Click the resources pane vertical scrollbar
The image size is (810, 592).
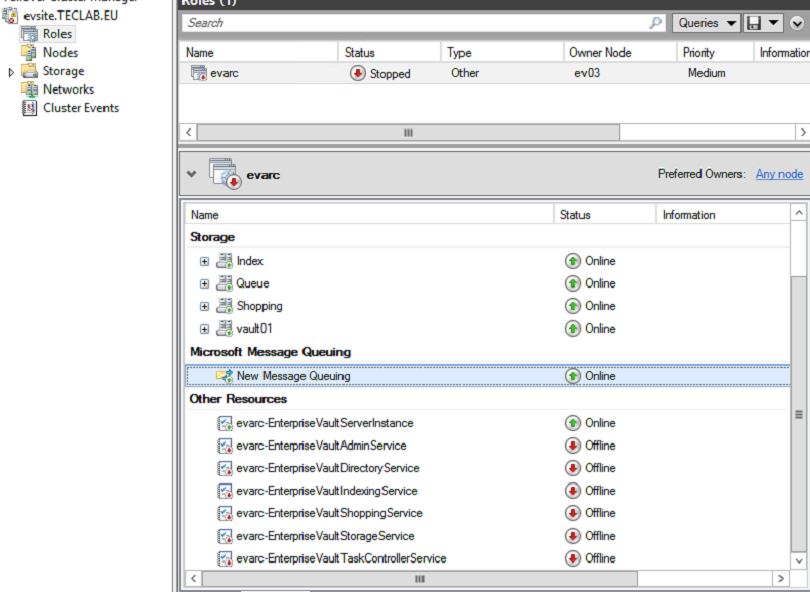(x=797, y=400)
